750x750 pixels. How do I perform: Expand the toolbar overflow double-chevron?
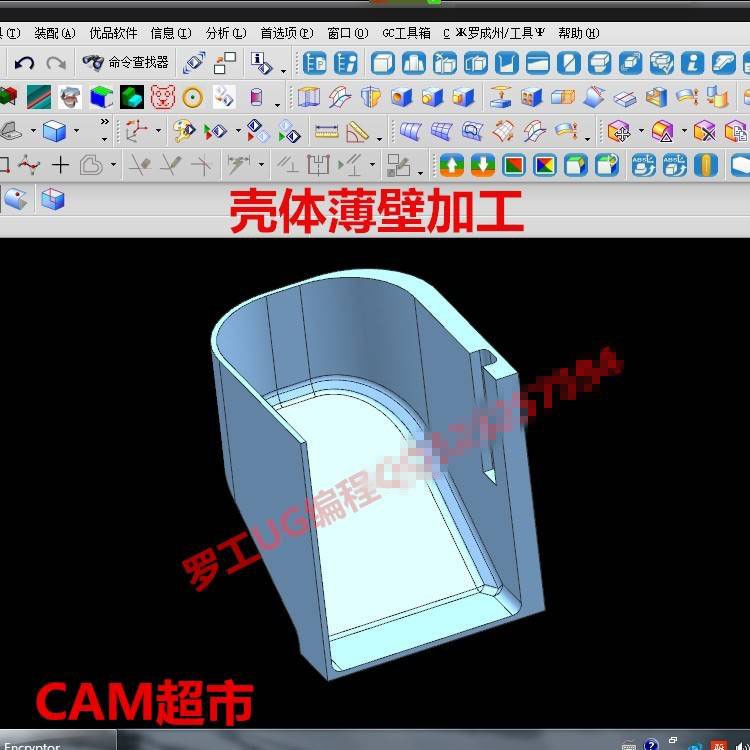tap(104, 123)
